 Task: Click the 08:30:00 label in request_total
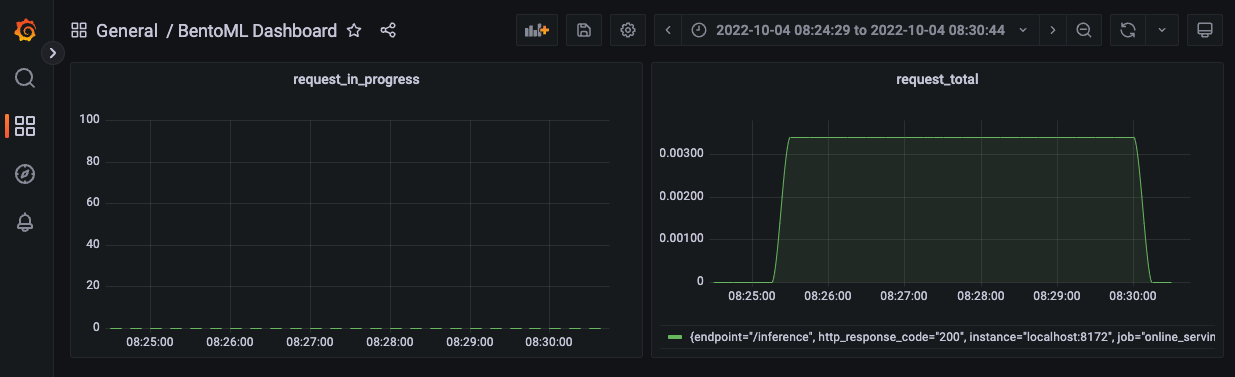pos(1132,296)
